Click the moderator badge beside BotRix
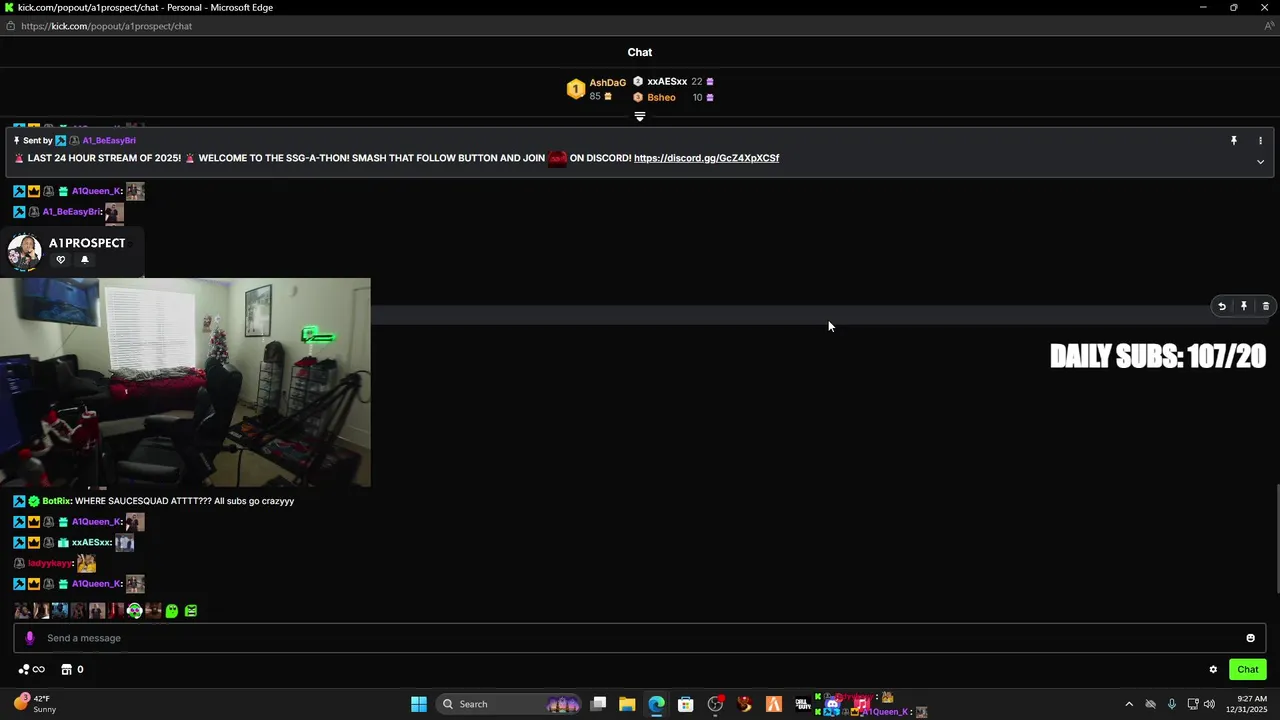The height and width of the screenshot is (720, 1280). (x=19, y=501)
